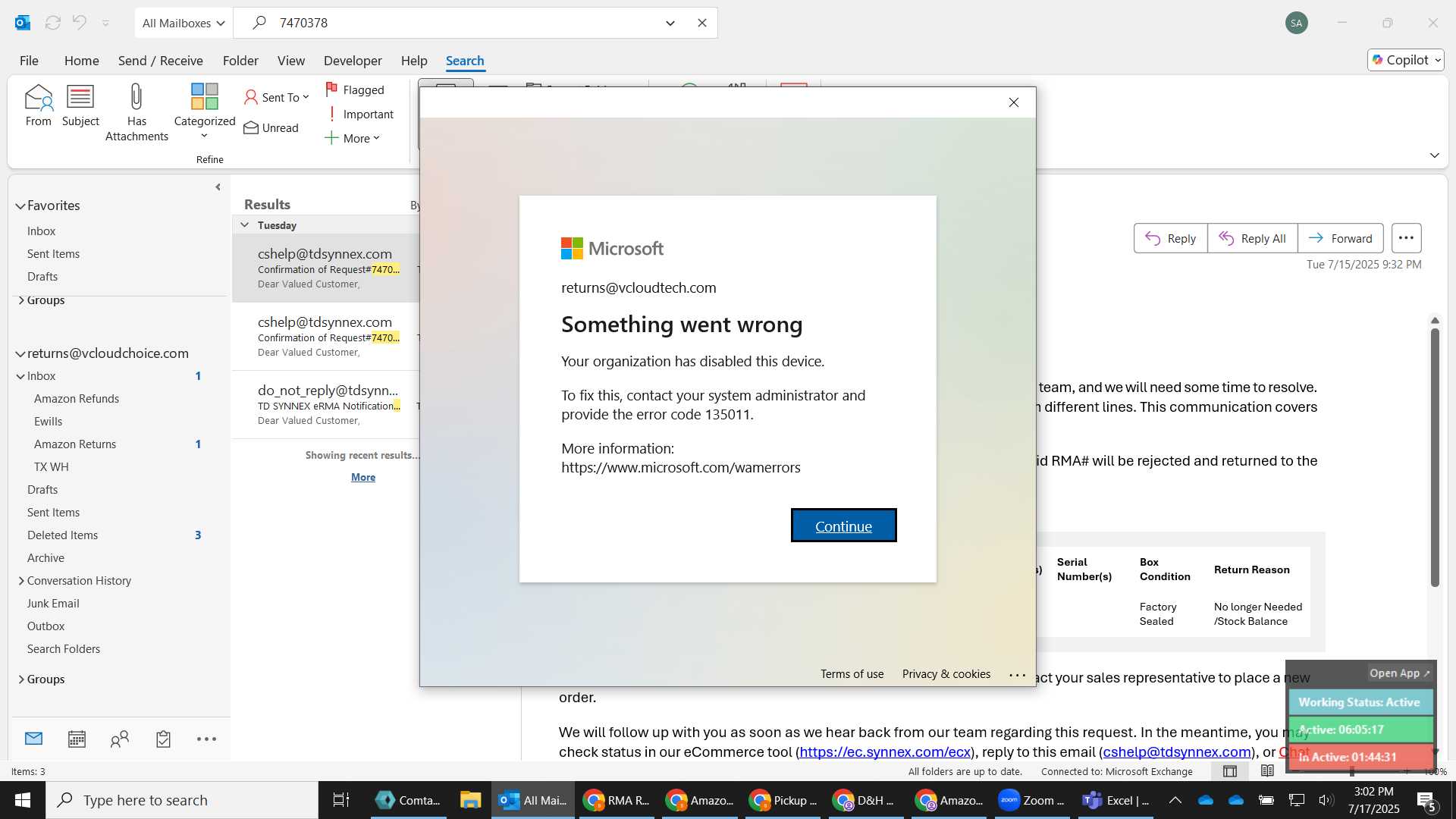Filter results by Flagged

[355, 89]
